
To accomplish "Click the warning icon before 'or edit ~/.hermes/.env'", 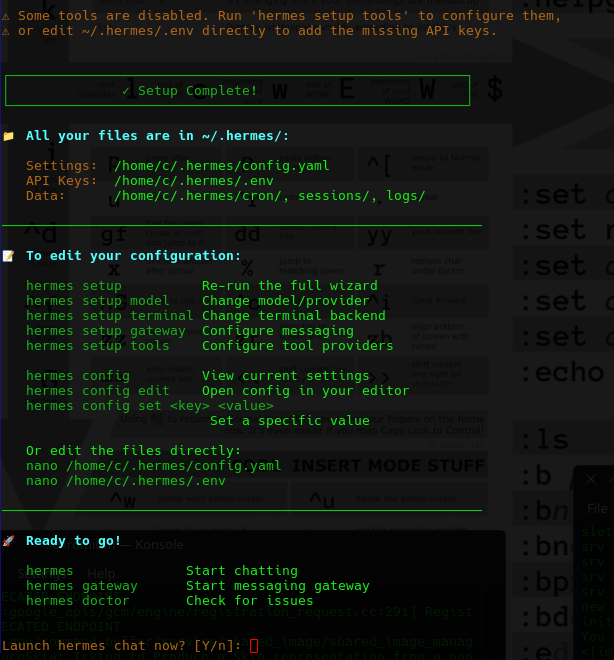I will [6, 31].
